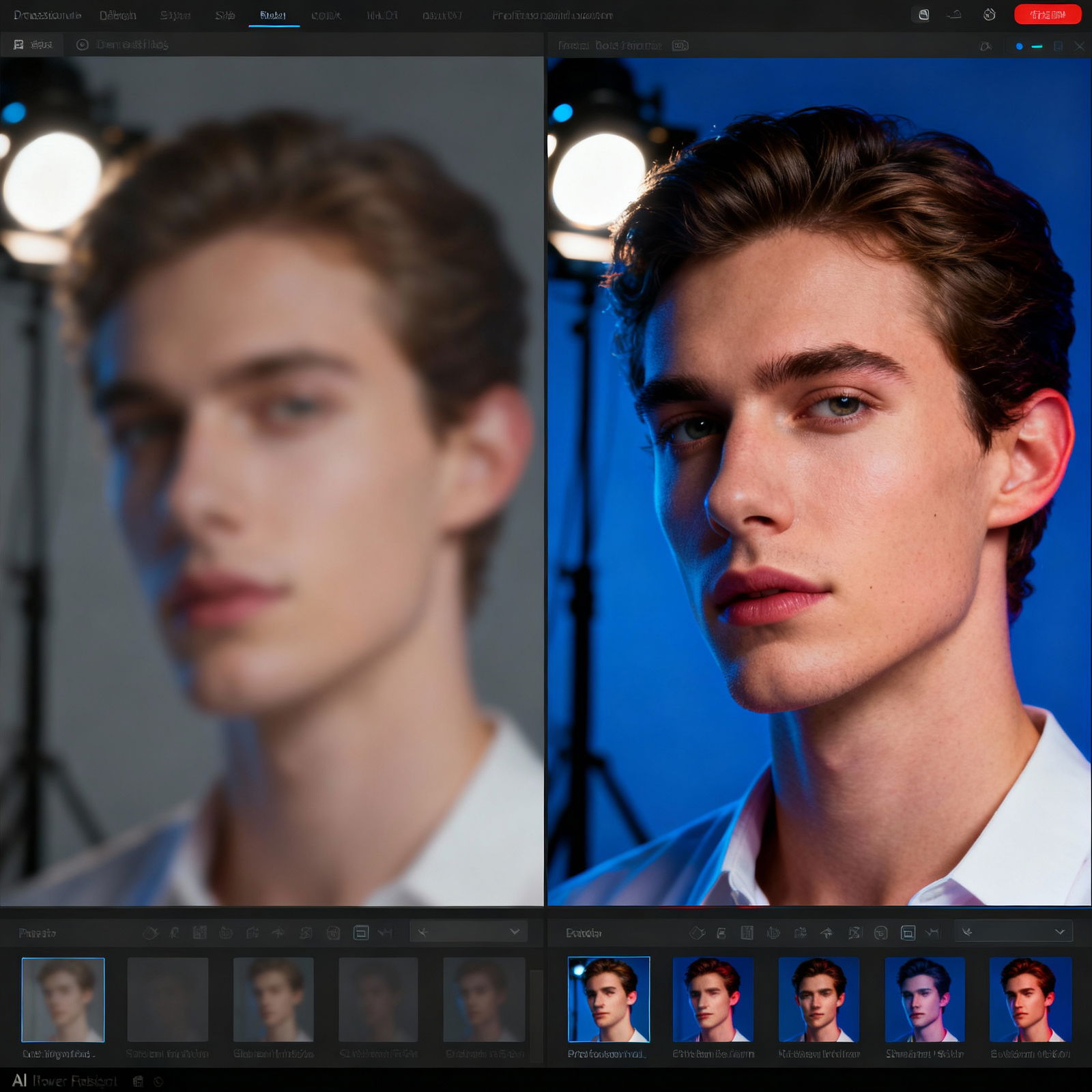Viewport: 1092px width, 1092px height.
Task: Click the first tag-shaped icon in right preset toolbar
Action: [696, 932]
